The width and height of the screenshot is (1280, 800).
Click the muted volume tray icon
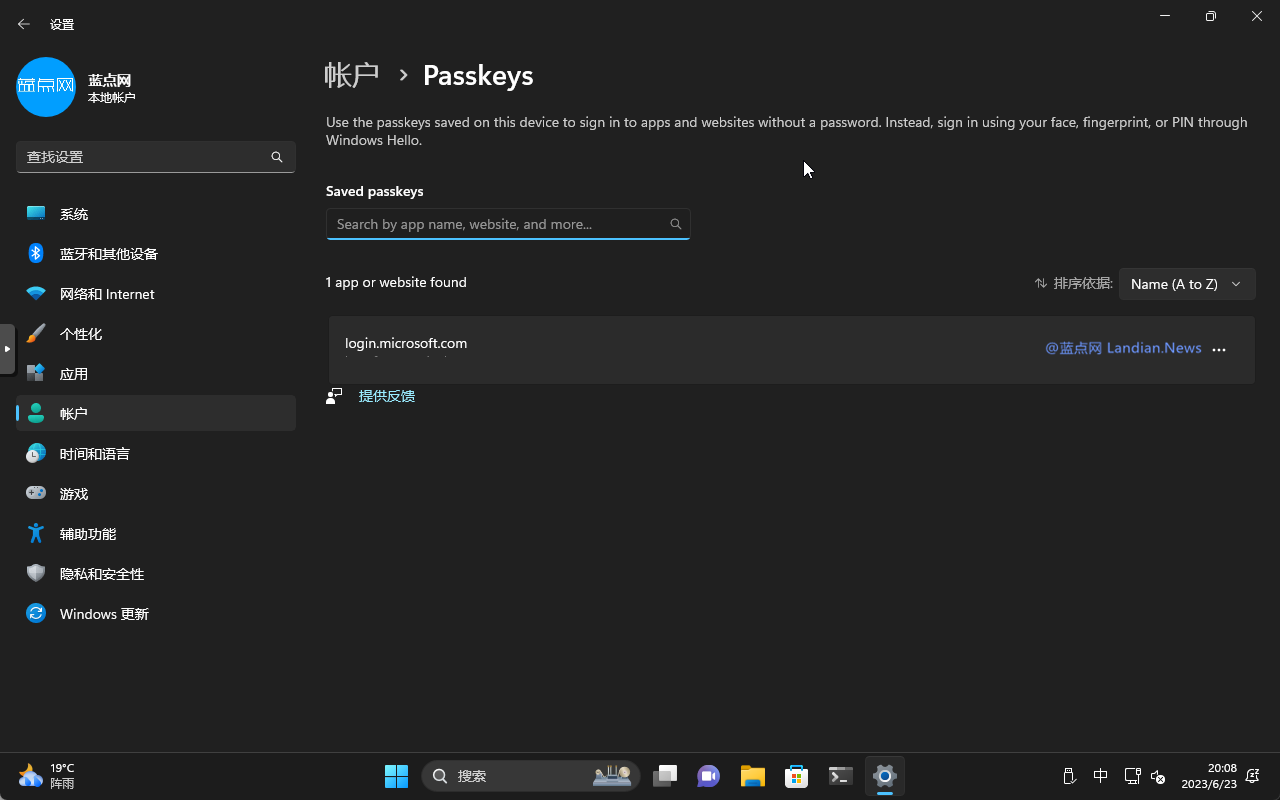(1158, 776)
